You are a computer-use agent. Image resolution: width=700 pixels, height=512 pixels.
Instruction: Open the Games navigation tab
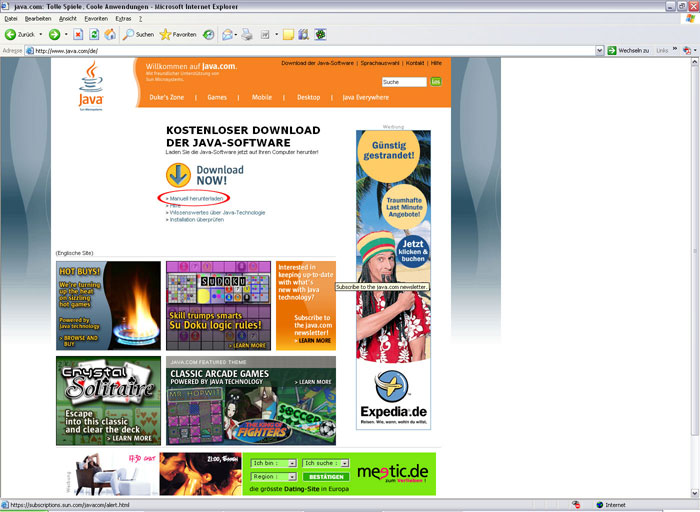coord(217,97)
